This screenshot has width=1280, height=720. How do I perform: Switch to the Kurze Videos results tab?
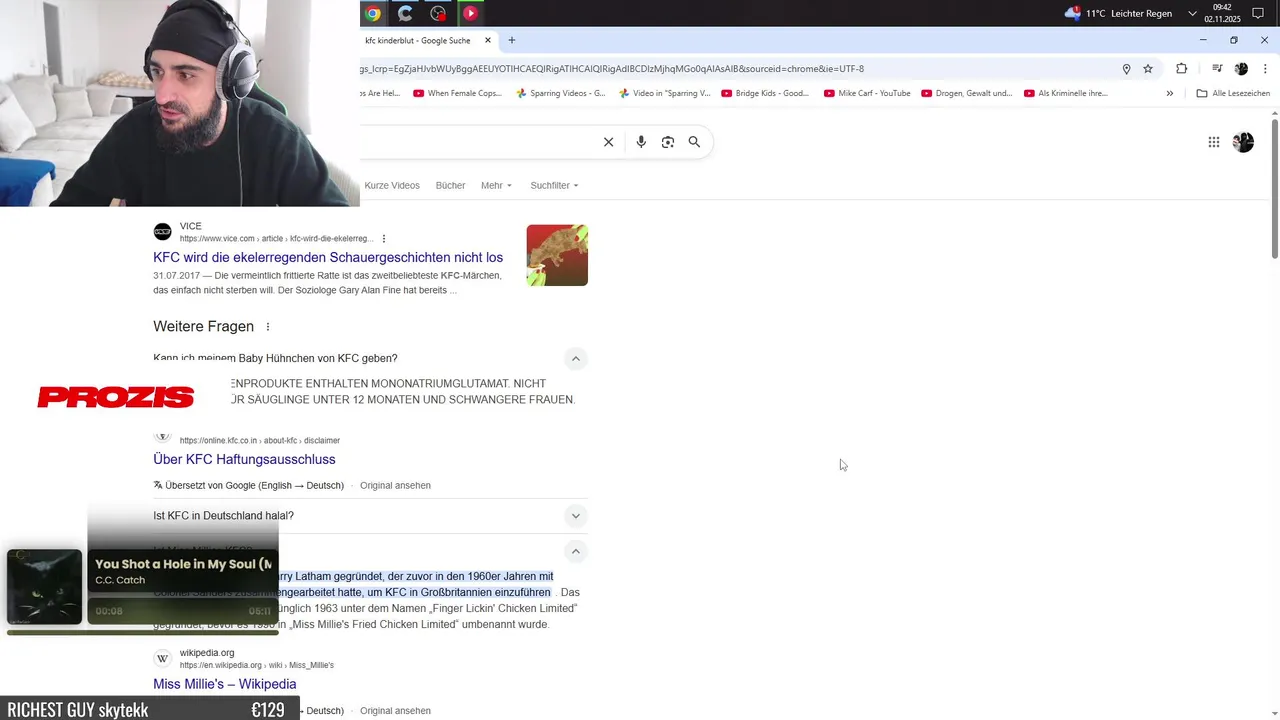[392, 185]
